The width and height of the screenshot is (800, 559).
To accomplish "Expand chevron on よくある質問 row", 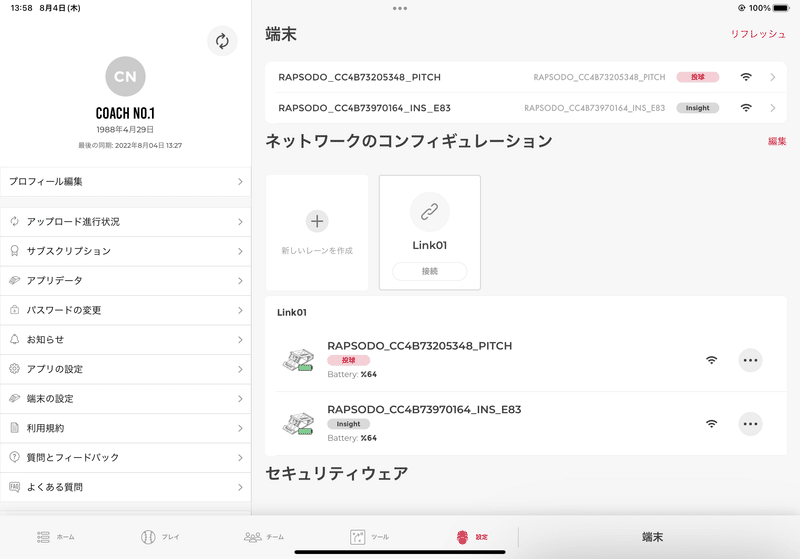I will [240, 487].
